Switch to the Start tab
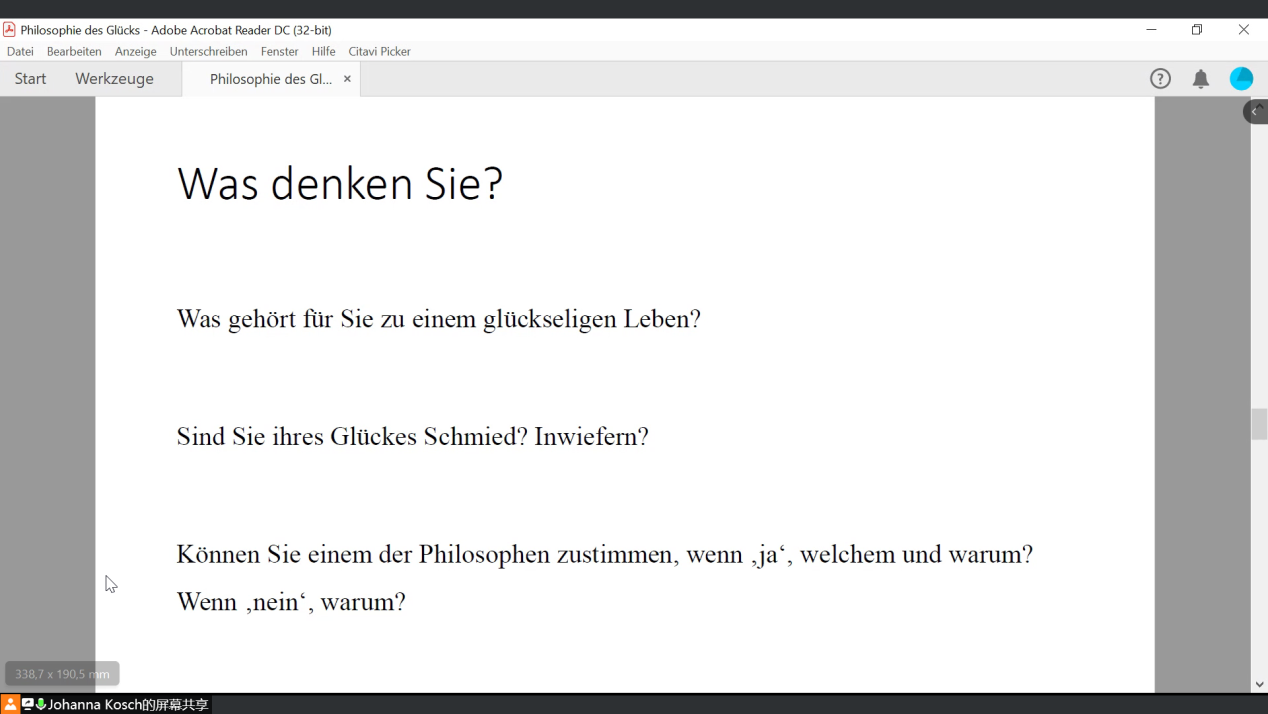The image size is (1268, 714). (30, 79)
